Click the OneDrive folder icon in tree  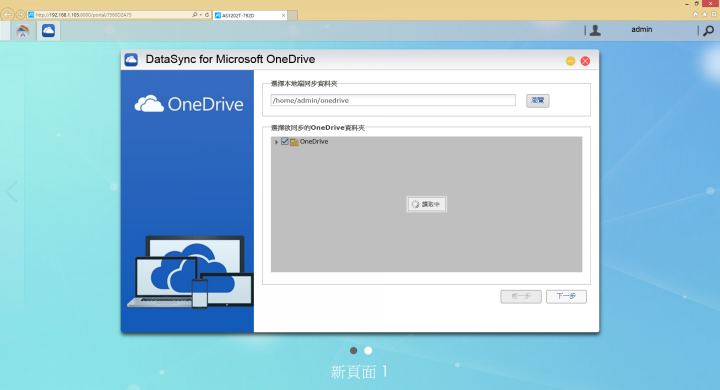(294, 142)
